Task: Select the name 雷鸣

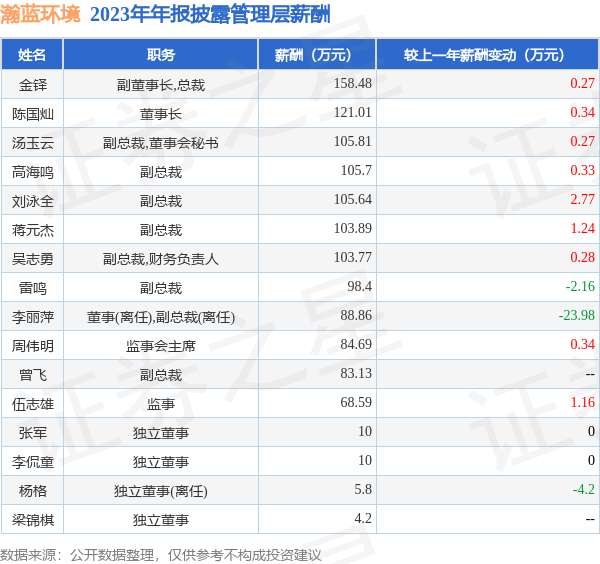Action: pyautogui.click(x=33, y=288)
